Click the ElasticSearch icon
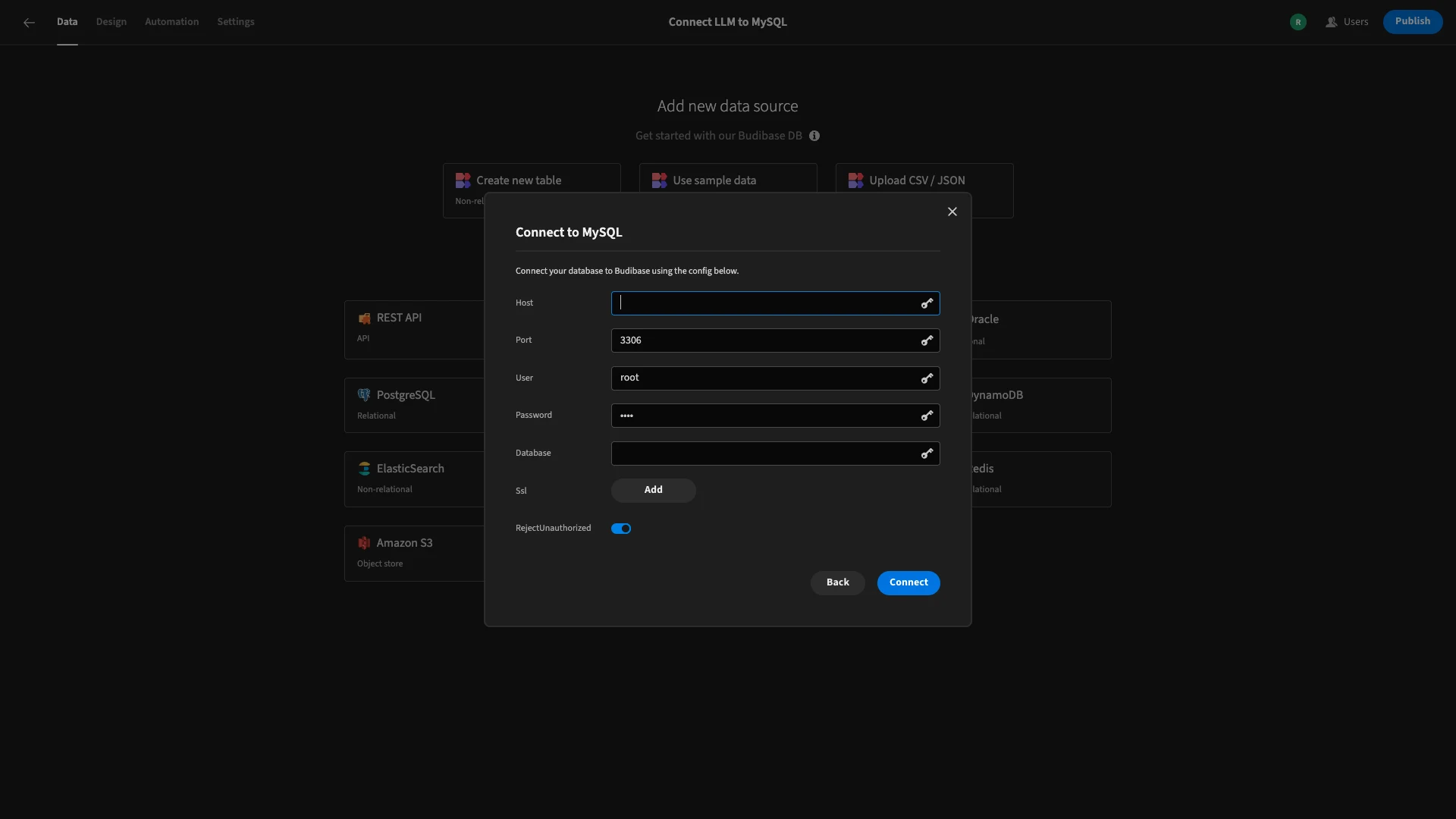This screenshot has height=819, width=1456. (364, 469)
